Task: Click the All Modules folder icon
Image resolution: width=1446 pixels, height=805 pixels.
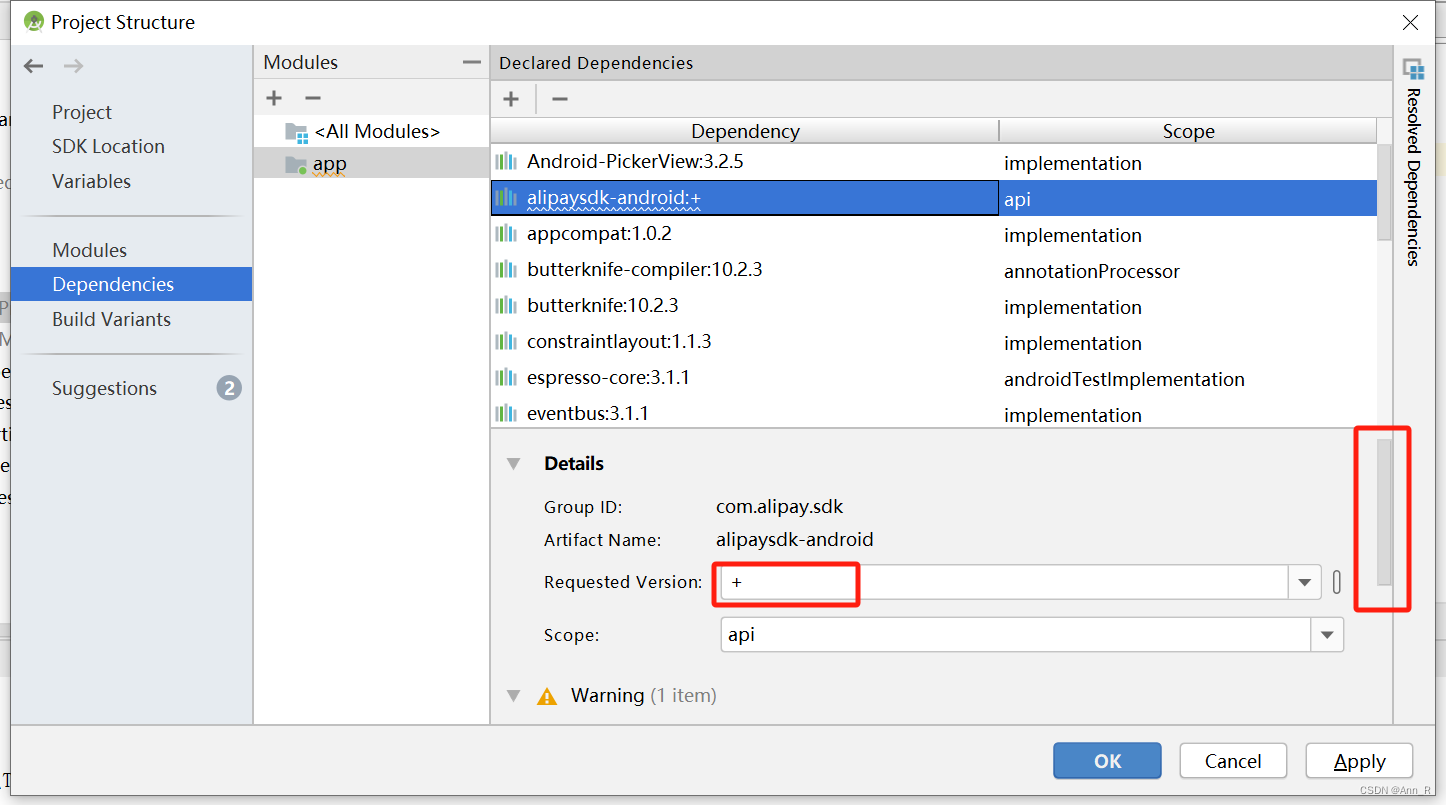Action: [x=296, y=132]
